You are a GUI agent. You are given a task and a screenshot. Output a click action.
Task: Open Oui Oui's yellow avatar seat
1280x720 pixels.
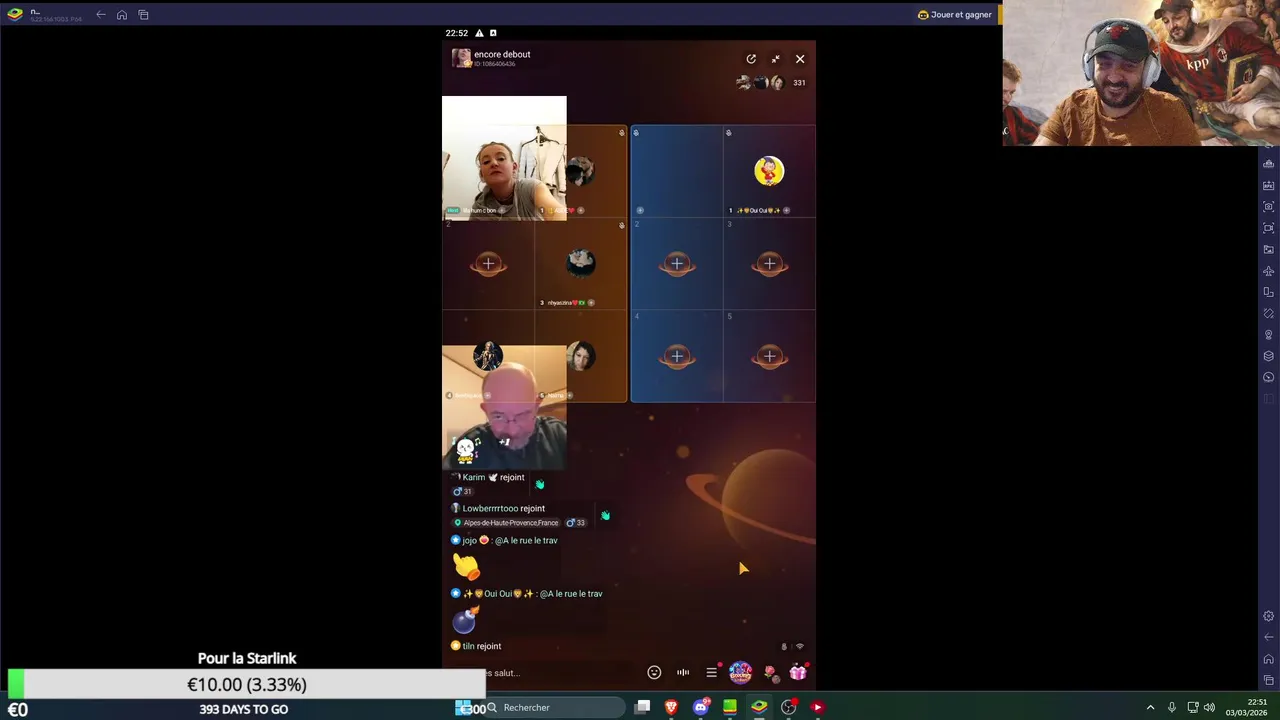[769, 171]
